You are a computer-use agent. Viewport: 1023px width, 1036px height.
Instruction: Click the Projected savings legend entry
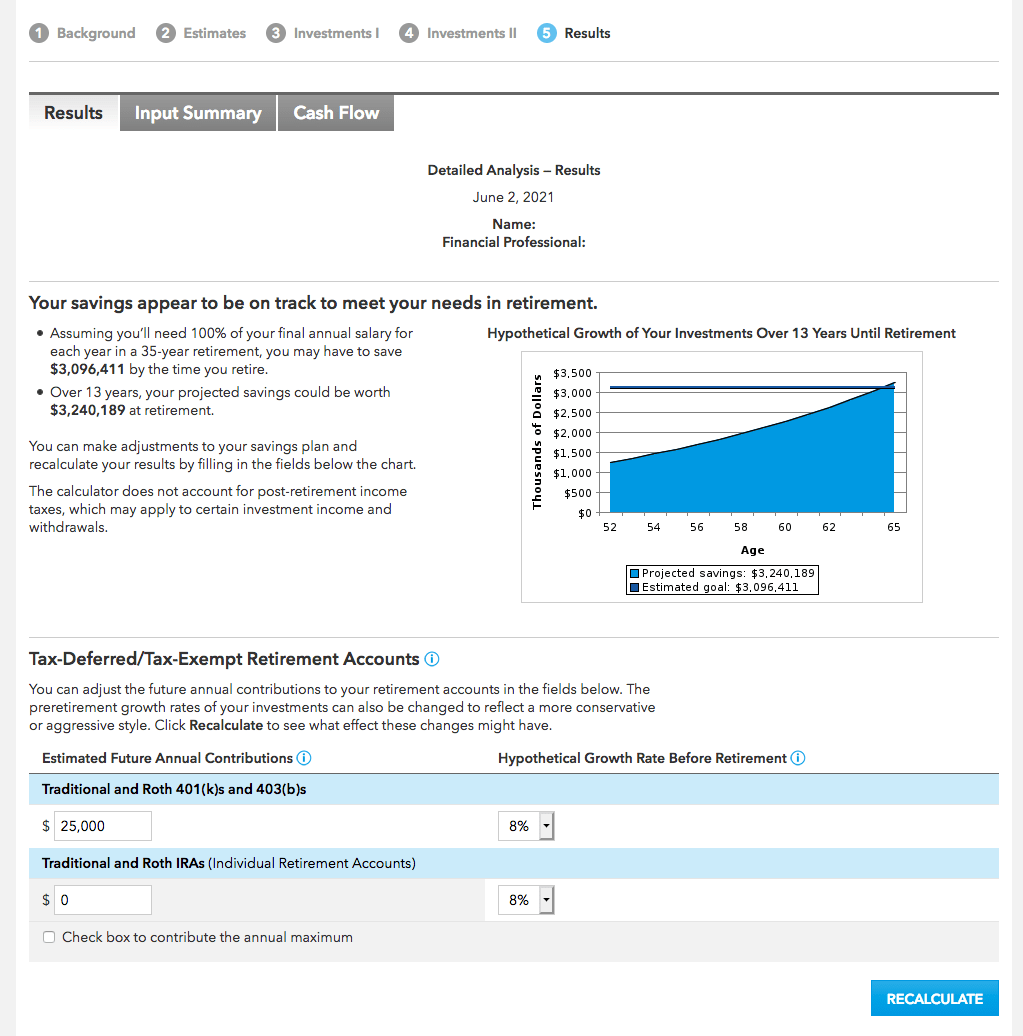tap(720, 573)
